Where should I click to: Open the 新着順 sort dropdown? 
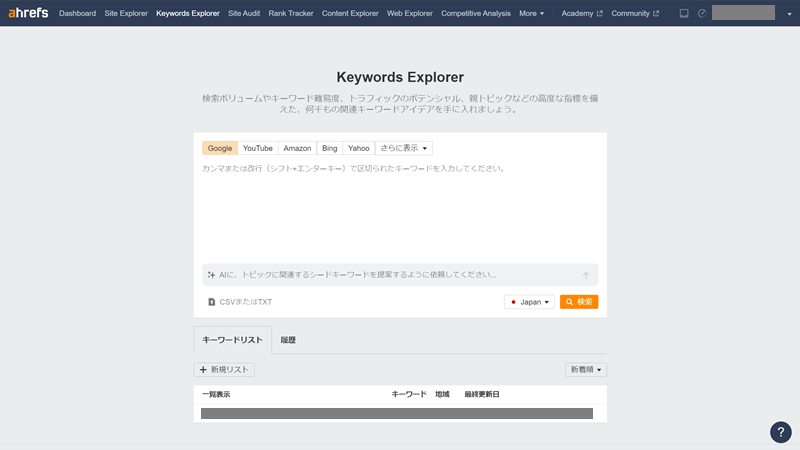586,369
